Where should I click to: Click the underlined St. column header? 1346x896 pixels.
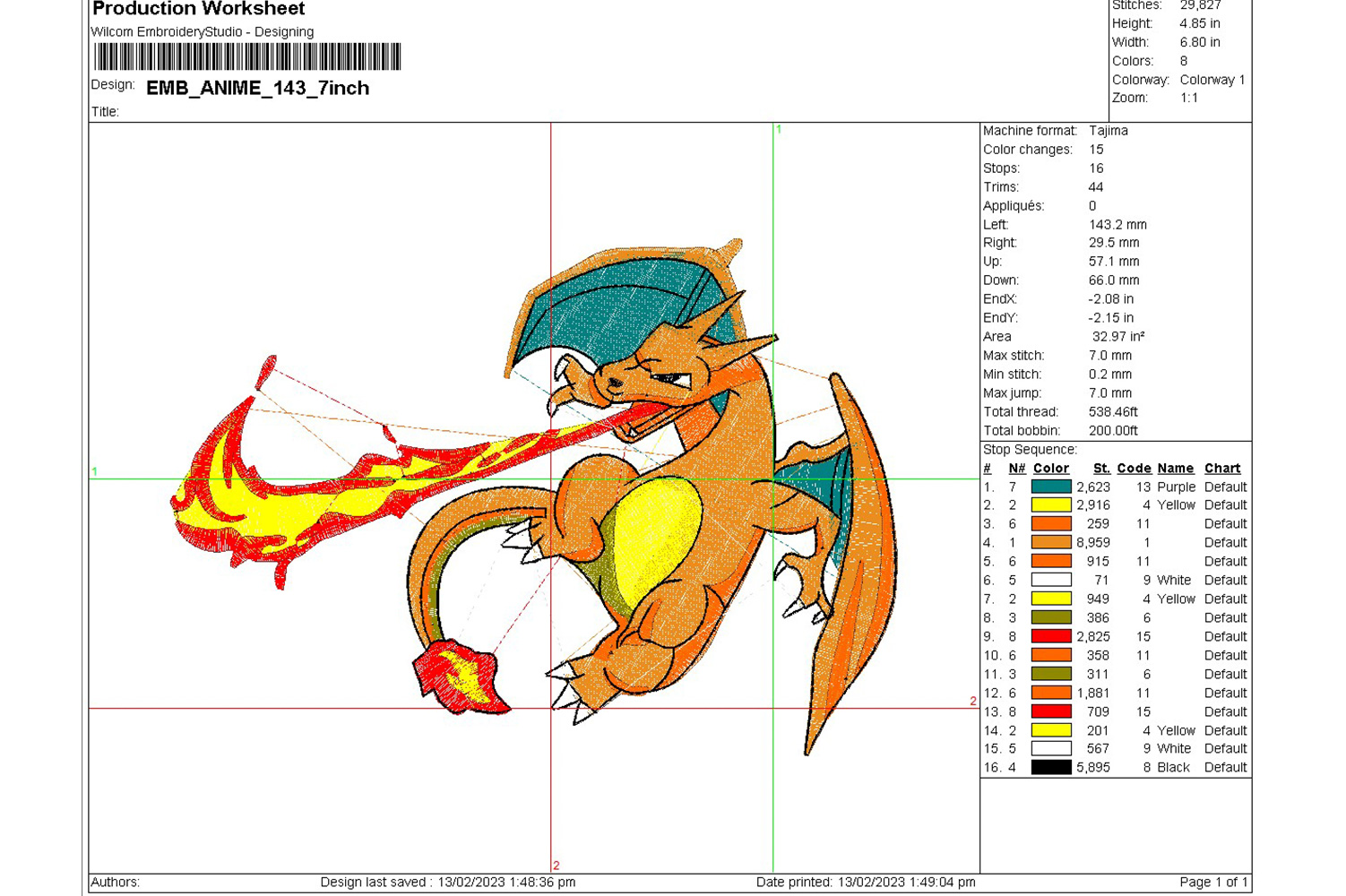click(1101, 469)
